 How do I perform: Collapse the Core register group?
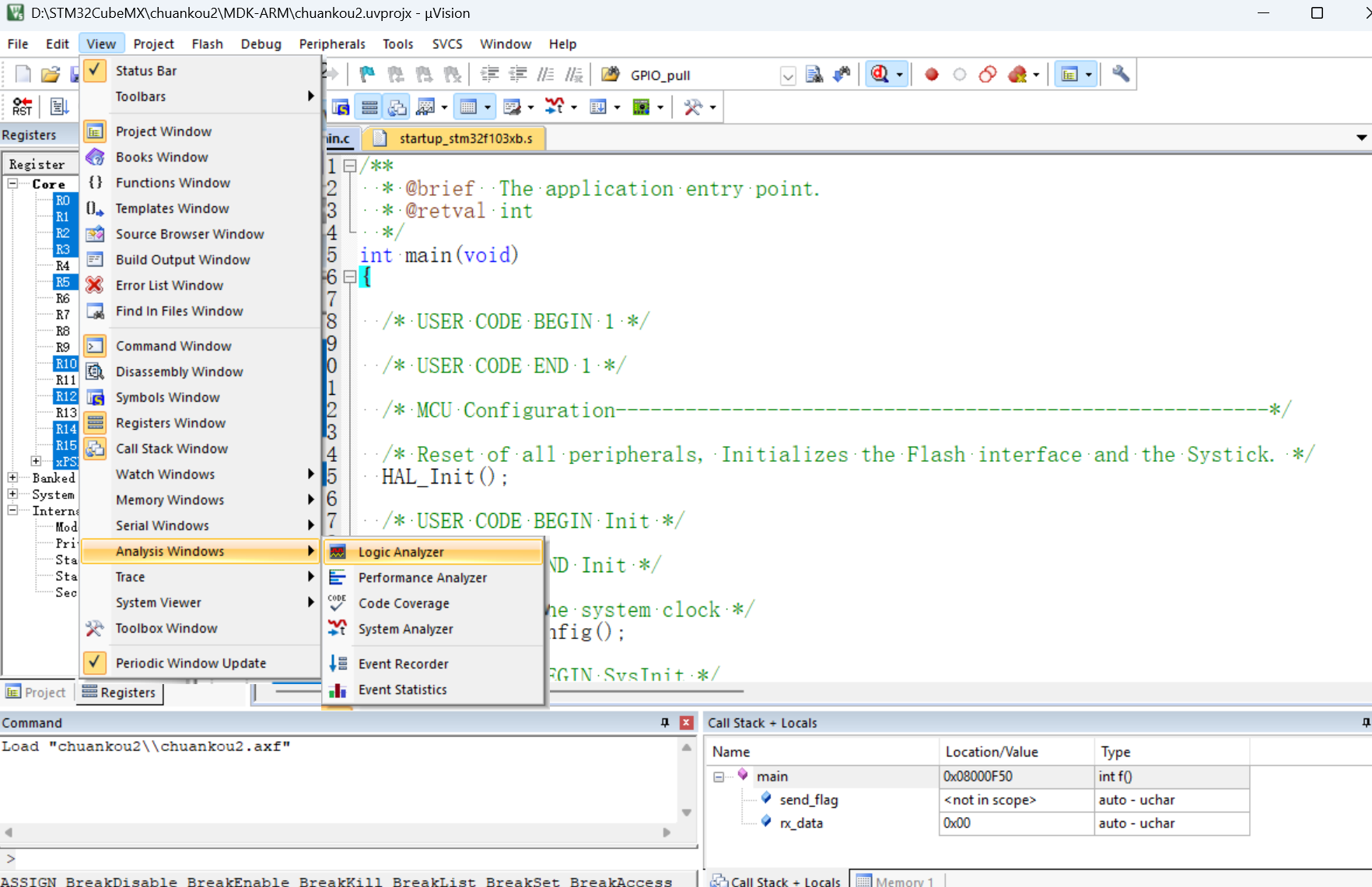pos(13,183)
